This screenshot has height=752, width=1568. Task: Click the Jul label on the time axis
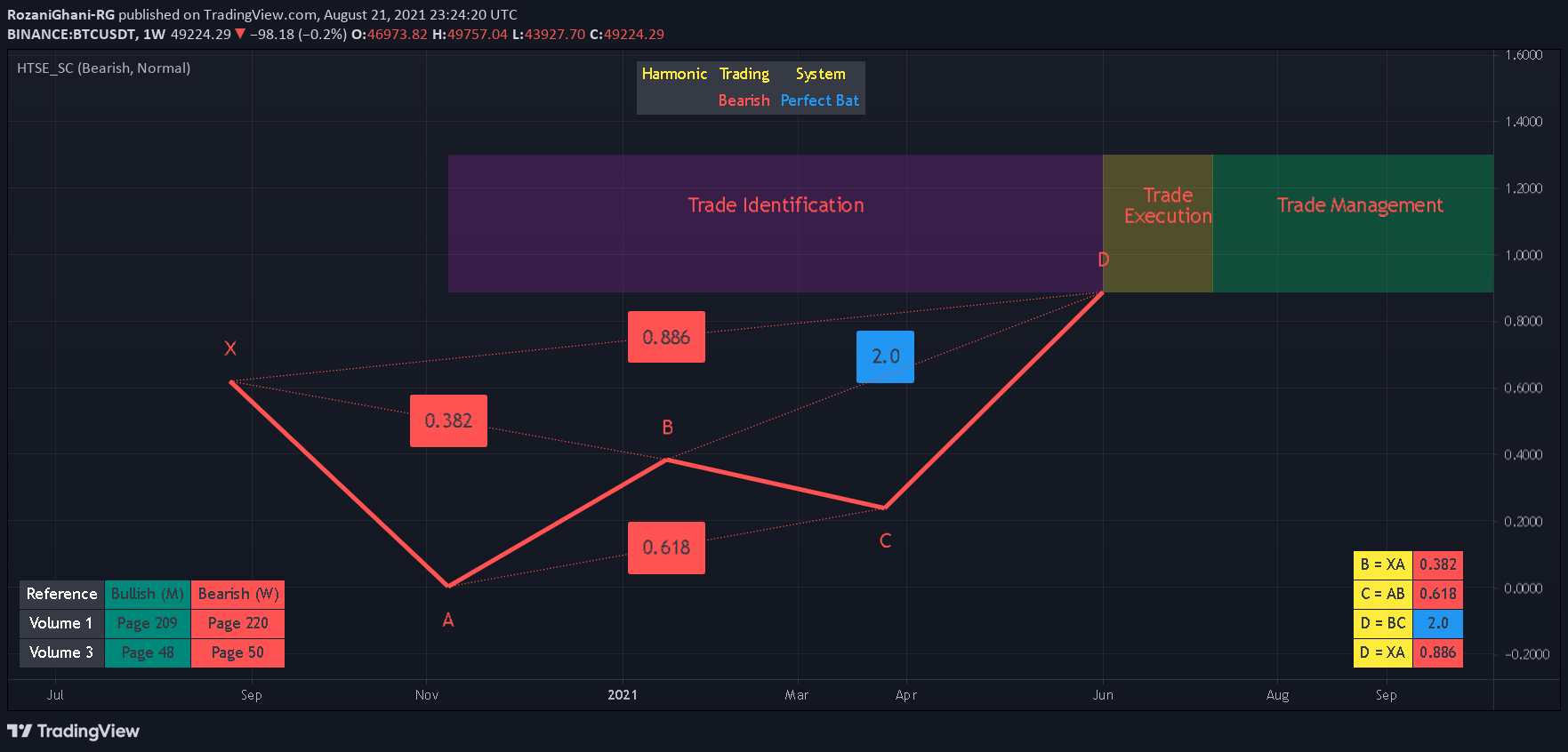click(55, 695)
